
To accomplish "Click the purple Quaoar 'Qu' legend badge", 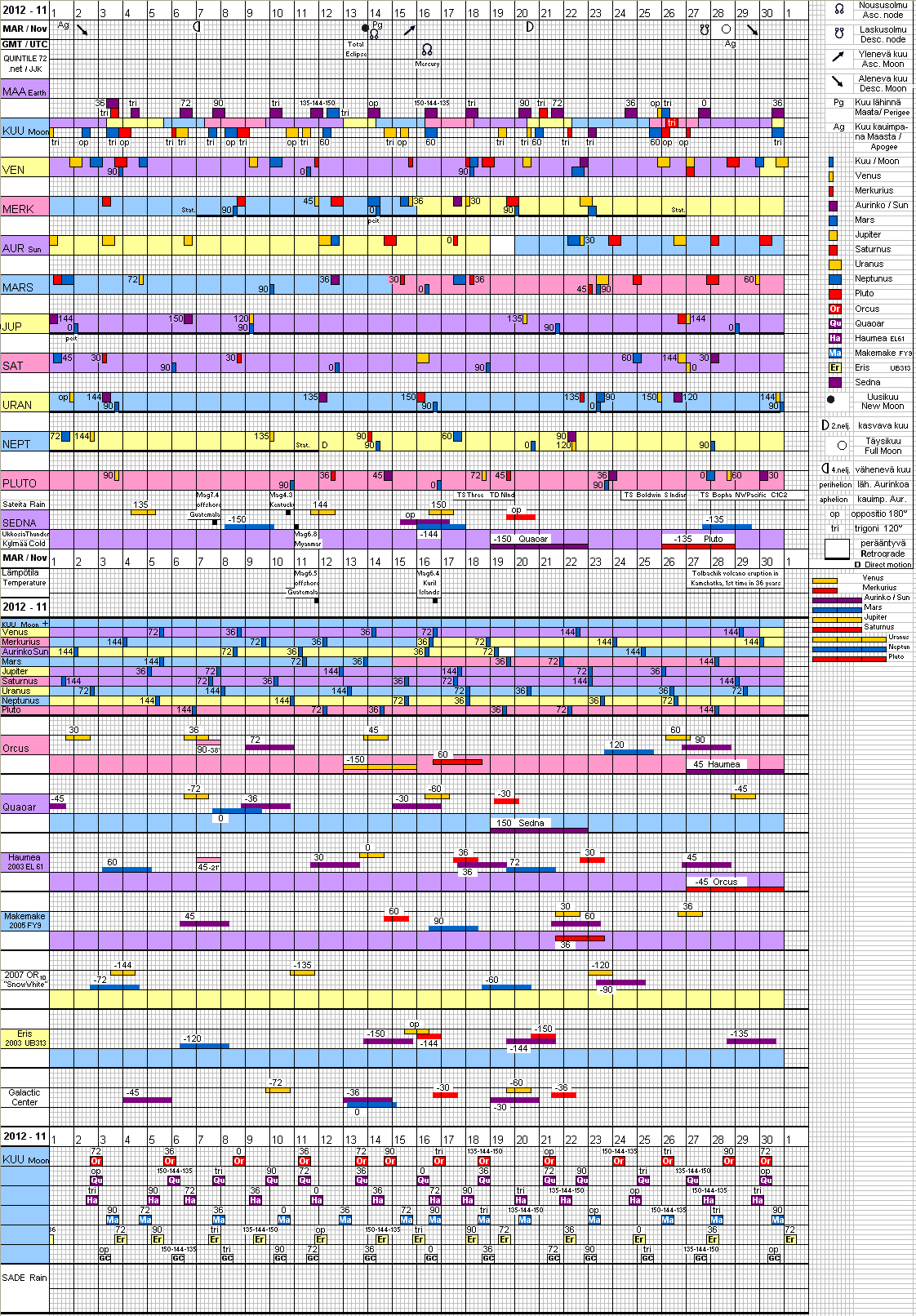I will coord(835,323).
